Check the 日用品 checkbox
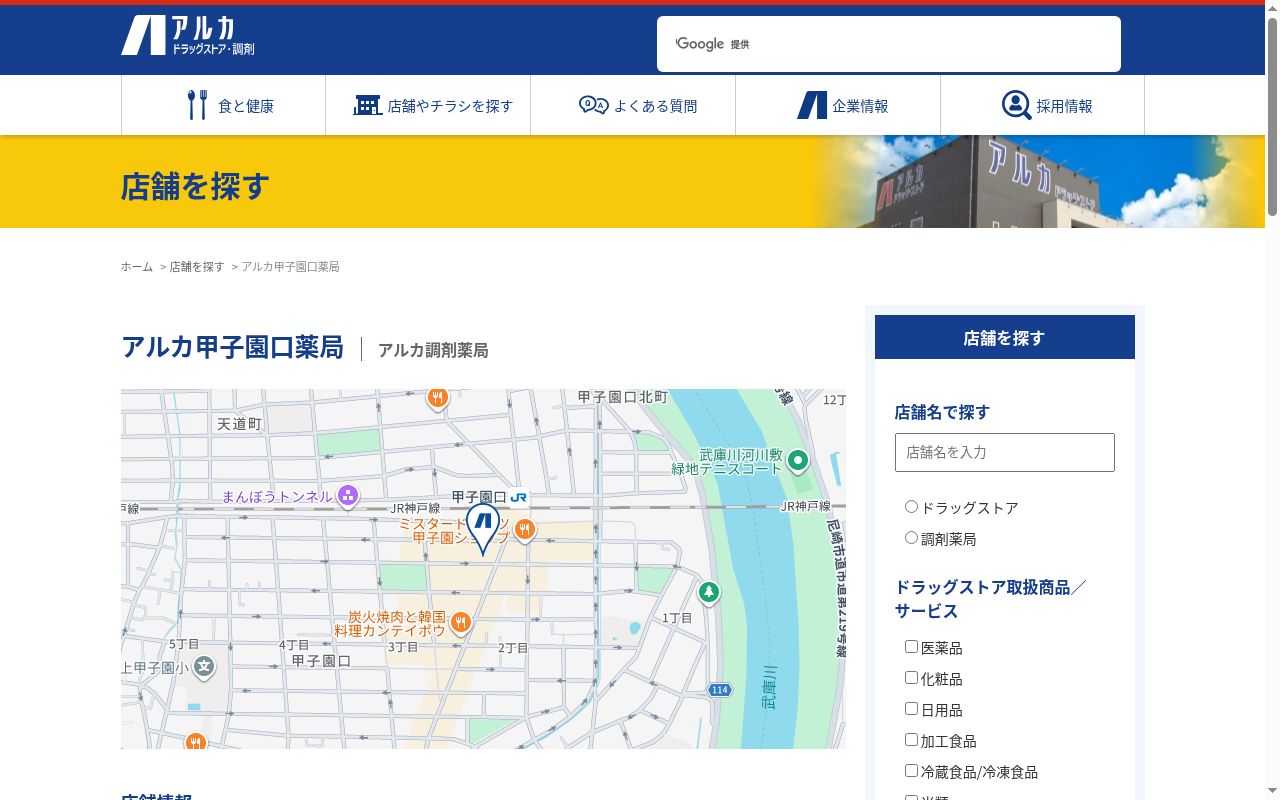Screen dimensions: 1280x800 click(x=911, y=709)
